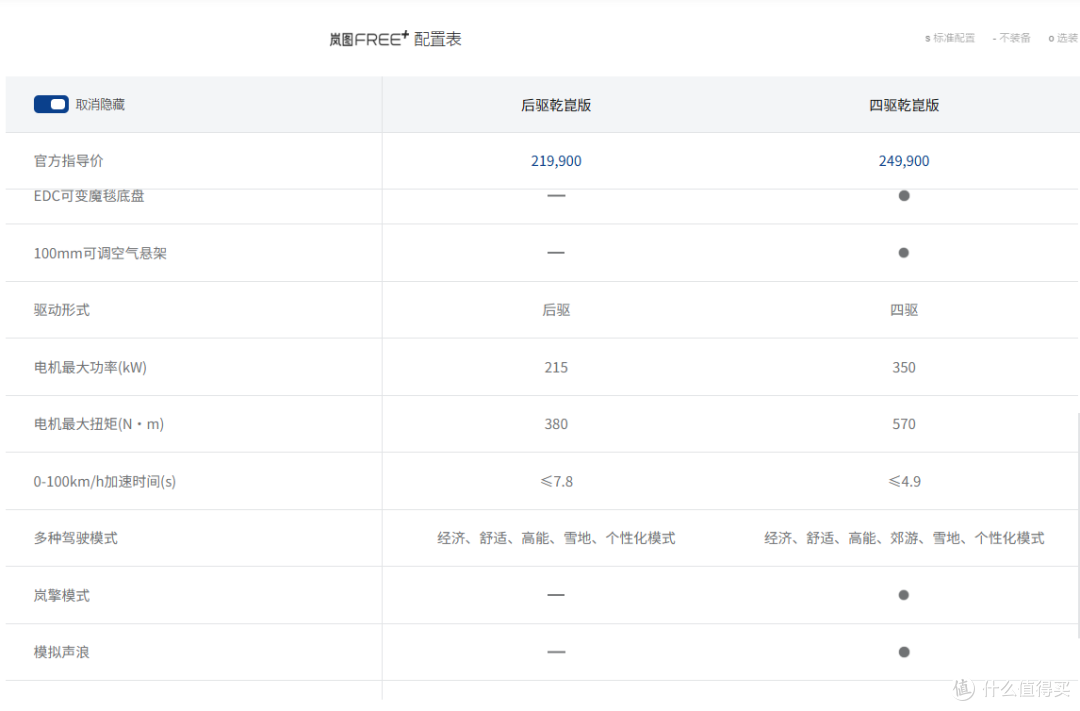Click the standard-equipped dot in the 100mm可调空气悬架 row

point(904,253)
